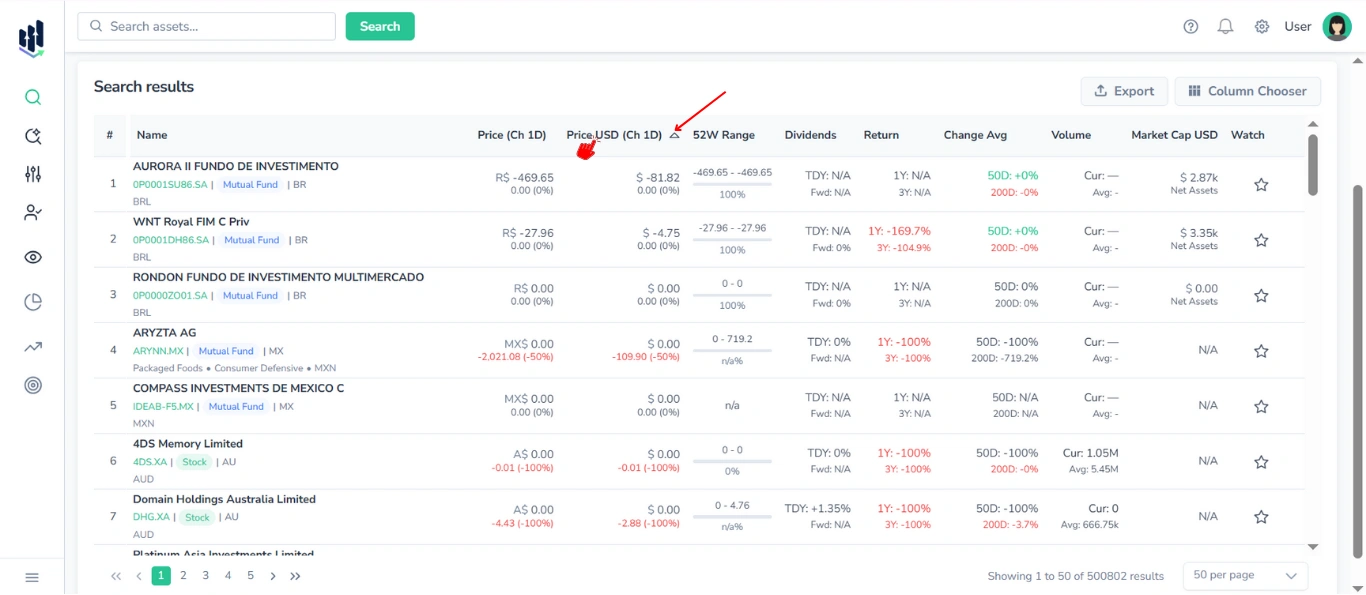Open the watchlist eye icon in sidebar
This screenshot has height=595, width=1366.
[32, 257]
